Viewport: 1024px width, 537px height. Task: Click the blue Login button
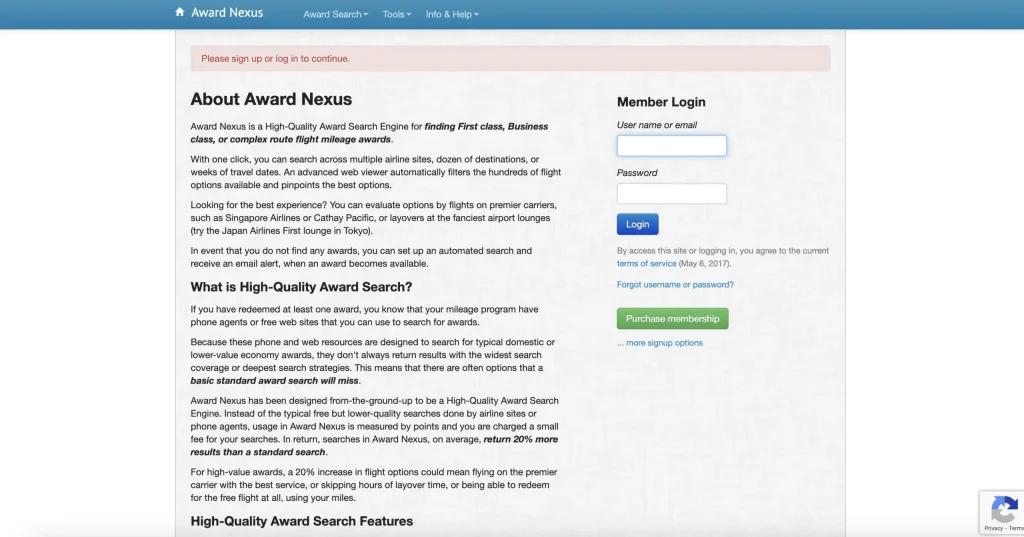(x=637, y=224)
